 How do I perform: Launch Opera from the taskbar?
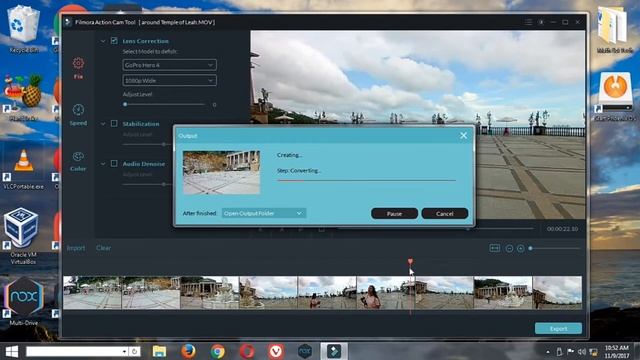click(x=247, y=351)
